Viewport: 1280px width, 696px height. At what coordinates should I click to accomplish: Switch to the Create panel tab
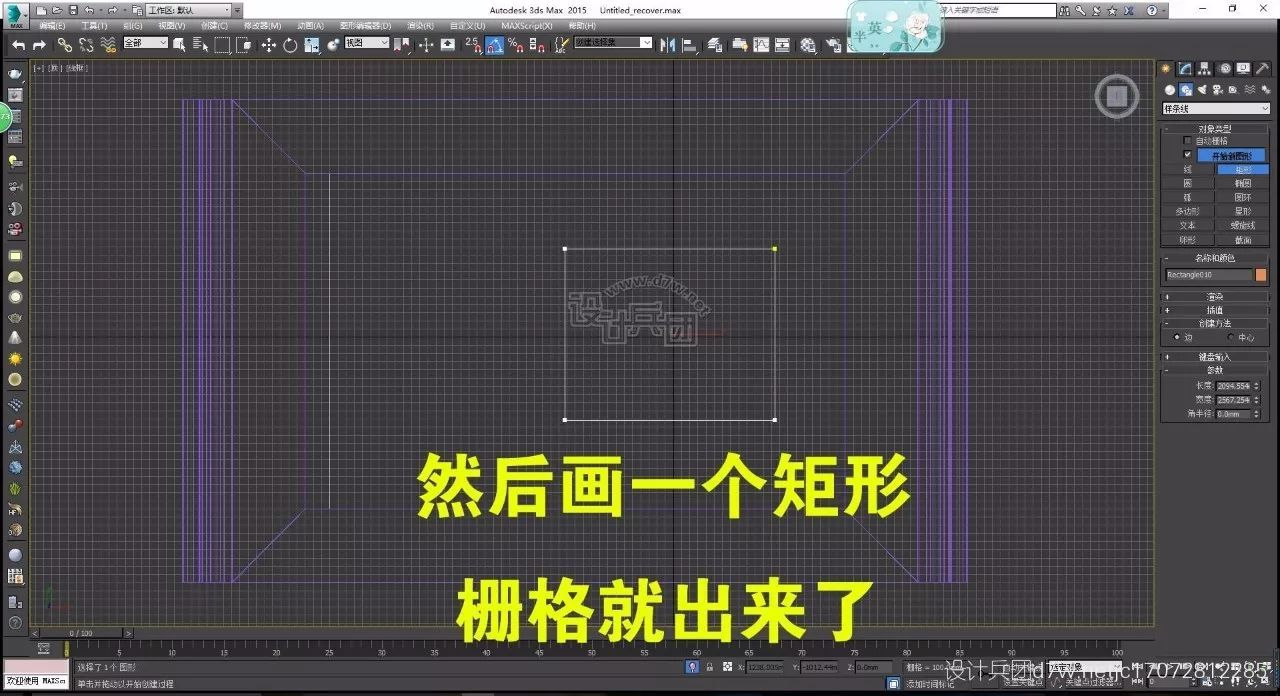click(1165, 68)
